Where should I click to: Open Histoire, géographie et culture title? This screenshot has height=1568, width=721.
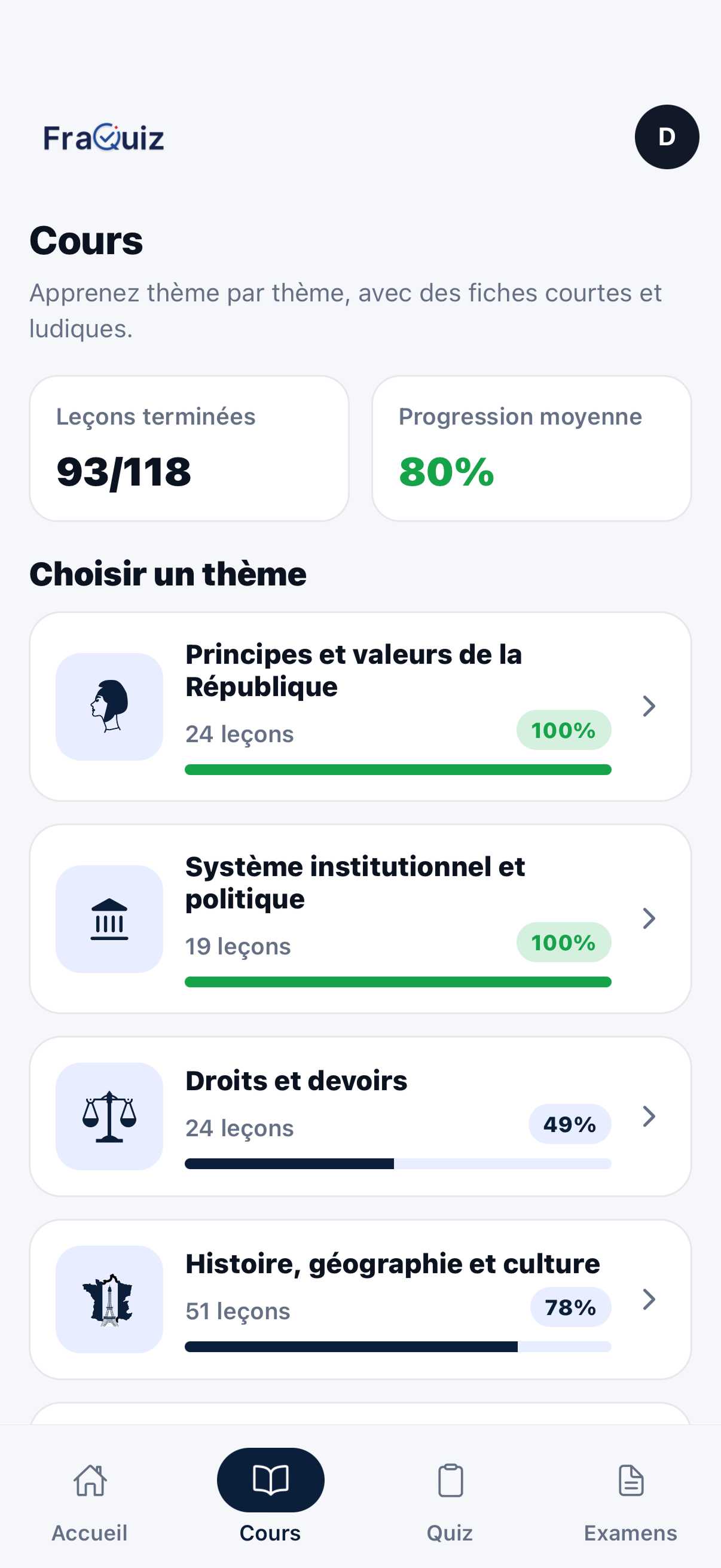coord(392,1264)
